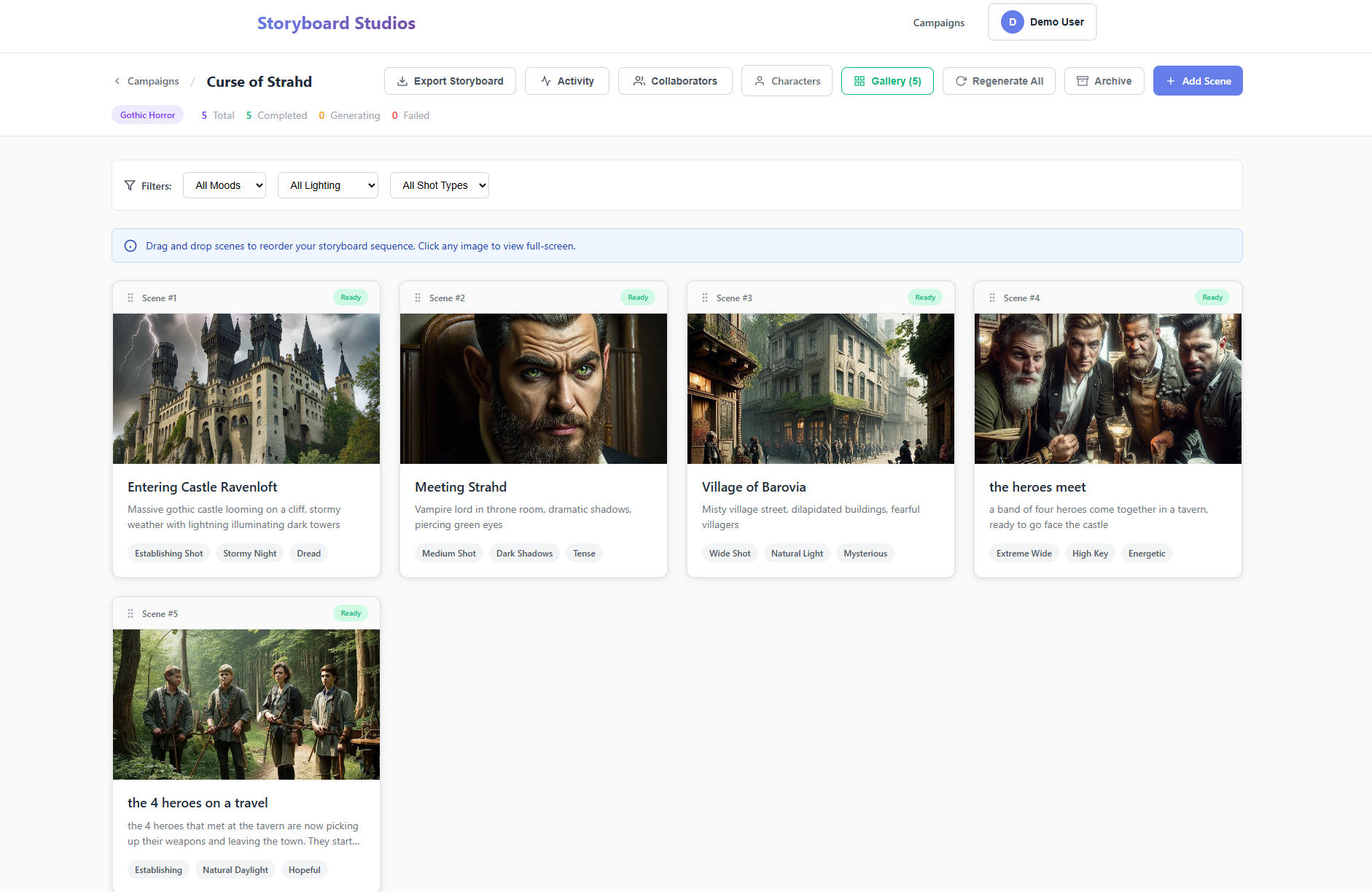Click the Dark Shadows tag
Screen dimensions: 1372x892
coord(525,554)
